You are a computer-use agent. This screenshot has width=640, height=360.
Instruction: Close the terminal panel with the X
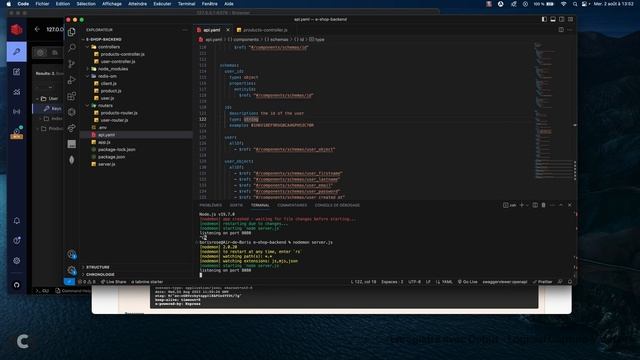570,205
